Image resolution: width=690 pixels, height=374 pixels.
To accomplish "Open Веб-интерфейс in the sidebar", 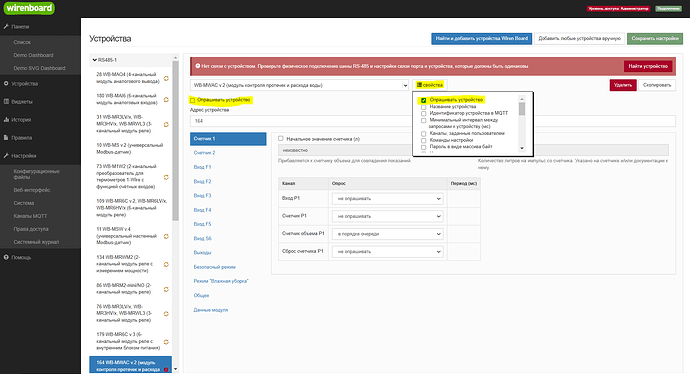I will [x=32, y=190].
